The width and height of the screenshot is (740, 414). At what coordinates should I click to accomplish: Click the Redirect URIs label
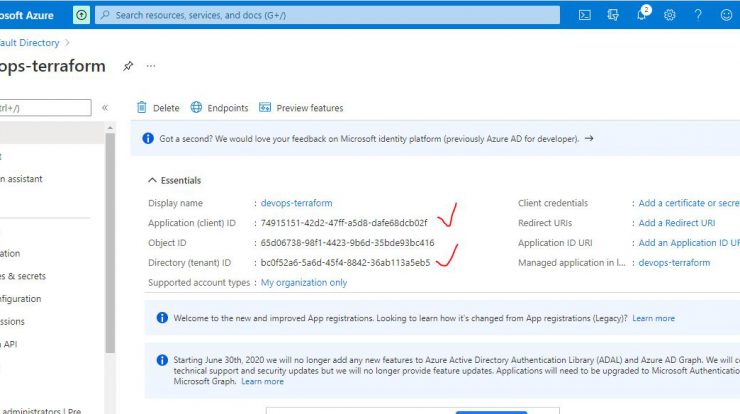(545, 223)
